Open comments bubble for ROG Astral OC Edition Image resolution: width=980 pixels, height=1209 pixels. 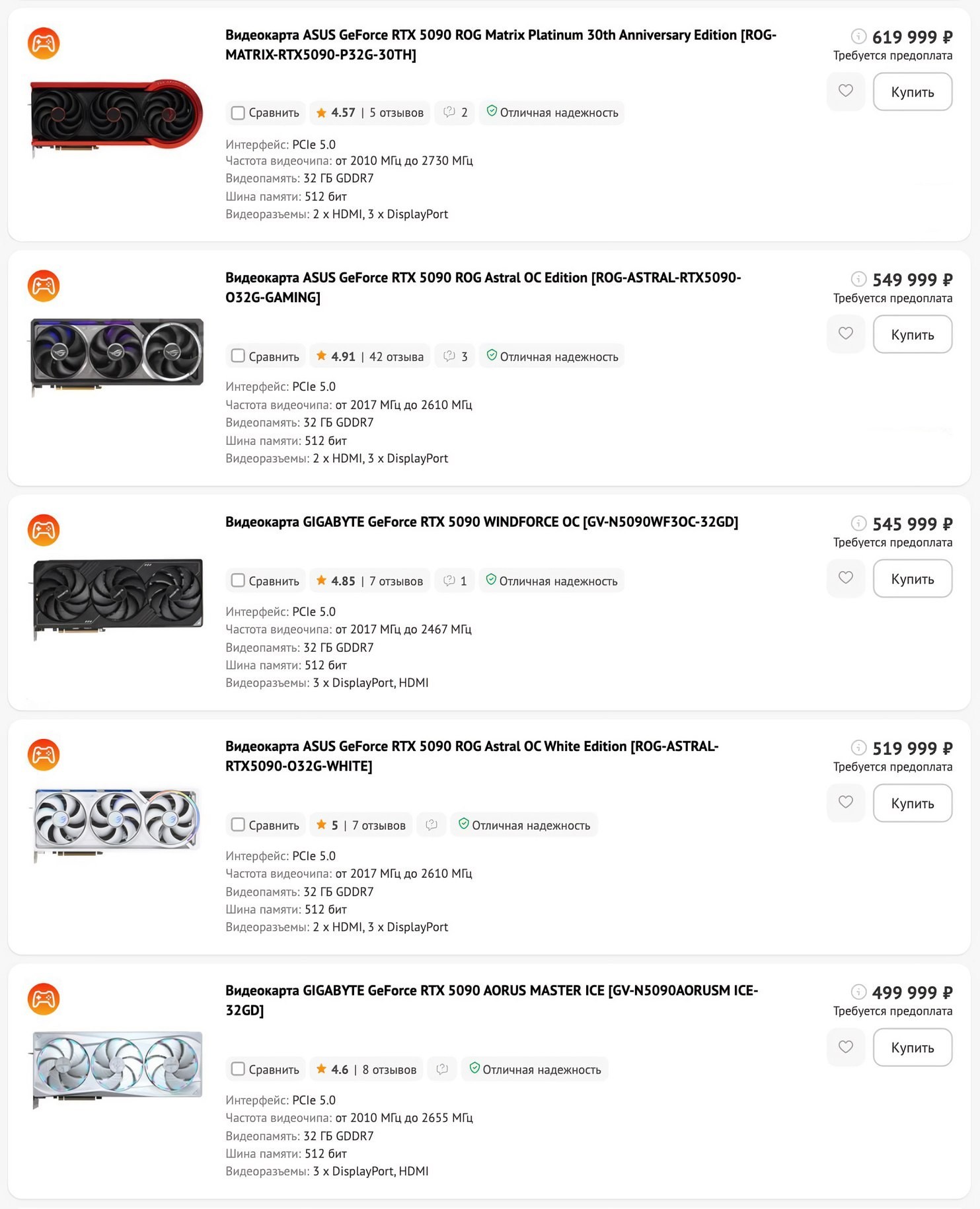point(455,356)
